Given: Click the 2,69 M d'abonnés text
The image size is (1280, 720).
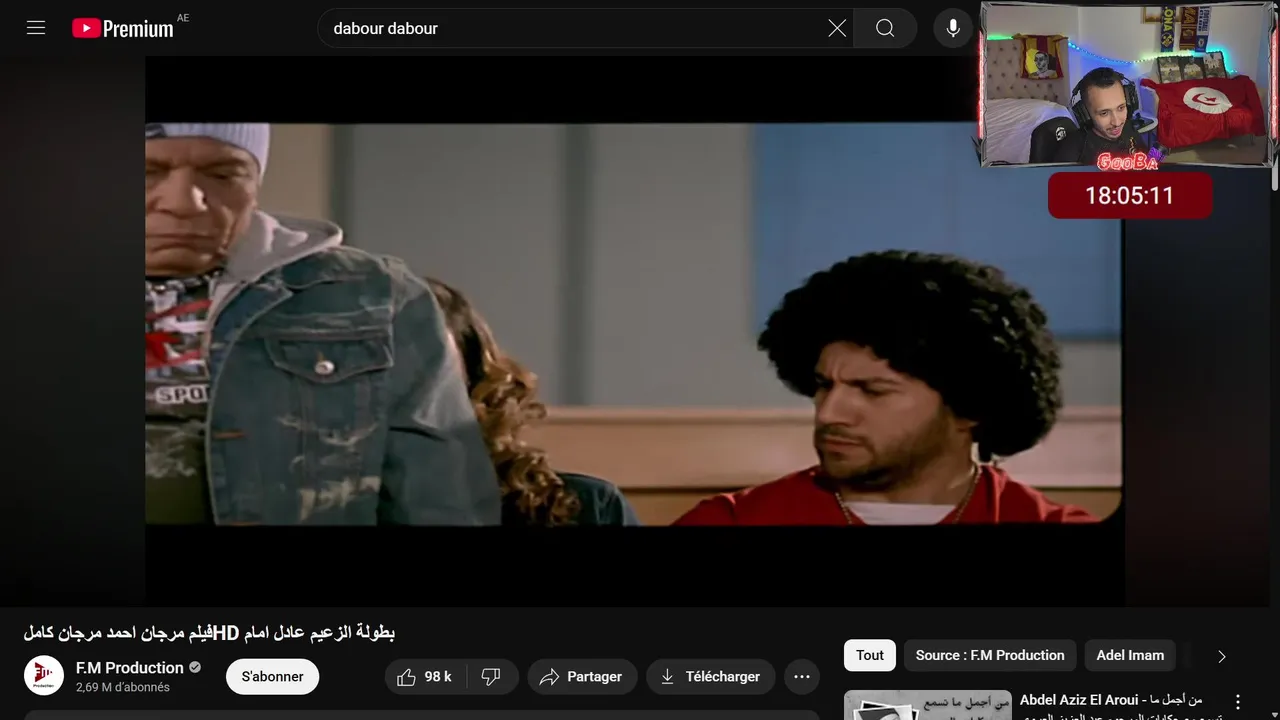Looking at the screenshot, I should (x=123, y=688).
